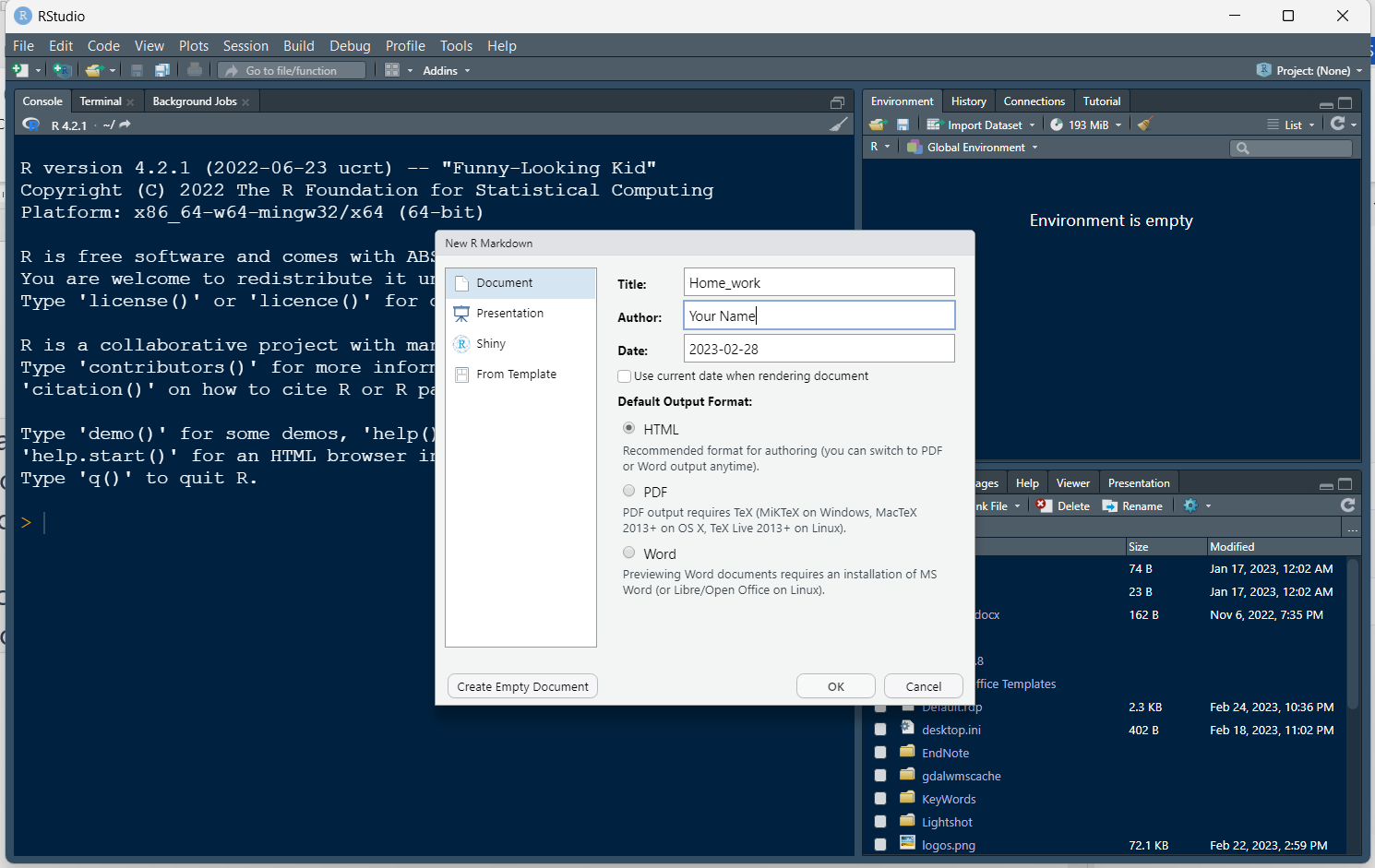This screenshot has width=1375, height=868.
Task: Switch to the History tab
Action: point(969,101)
